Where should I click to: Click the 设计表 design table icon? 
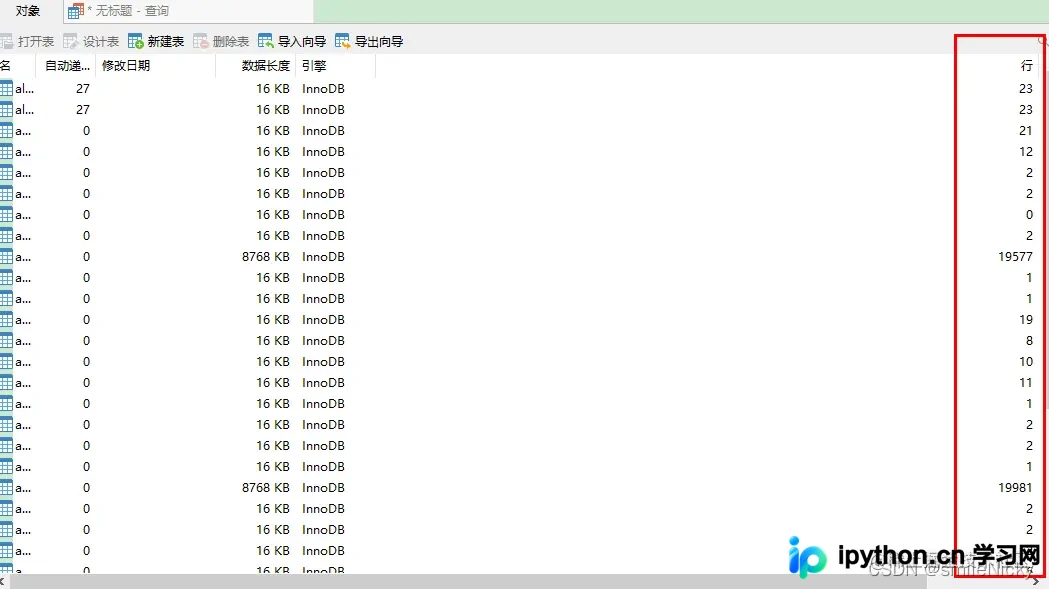(71, 41)
